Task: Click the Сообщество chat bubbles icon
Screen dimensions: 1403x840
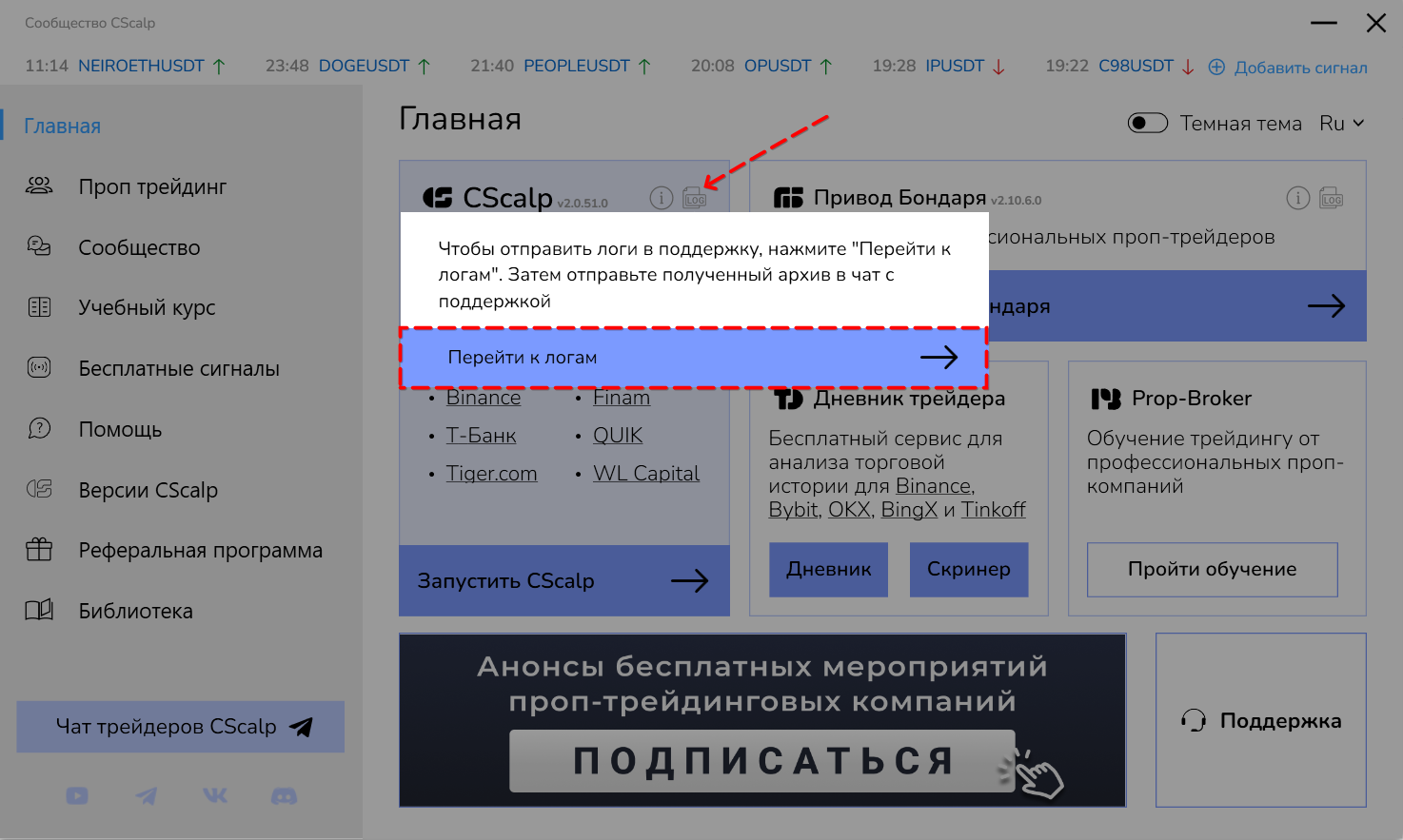Action: coord(39,247)
